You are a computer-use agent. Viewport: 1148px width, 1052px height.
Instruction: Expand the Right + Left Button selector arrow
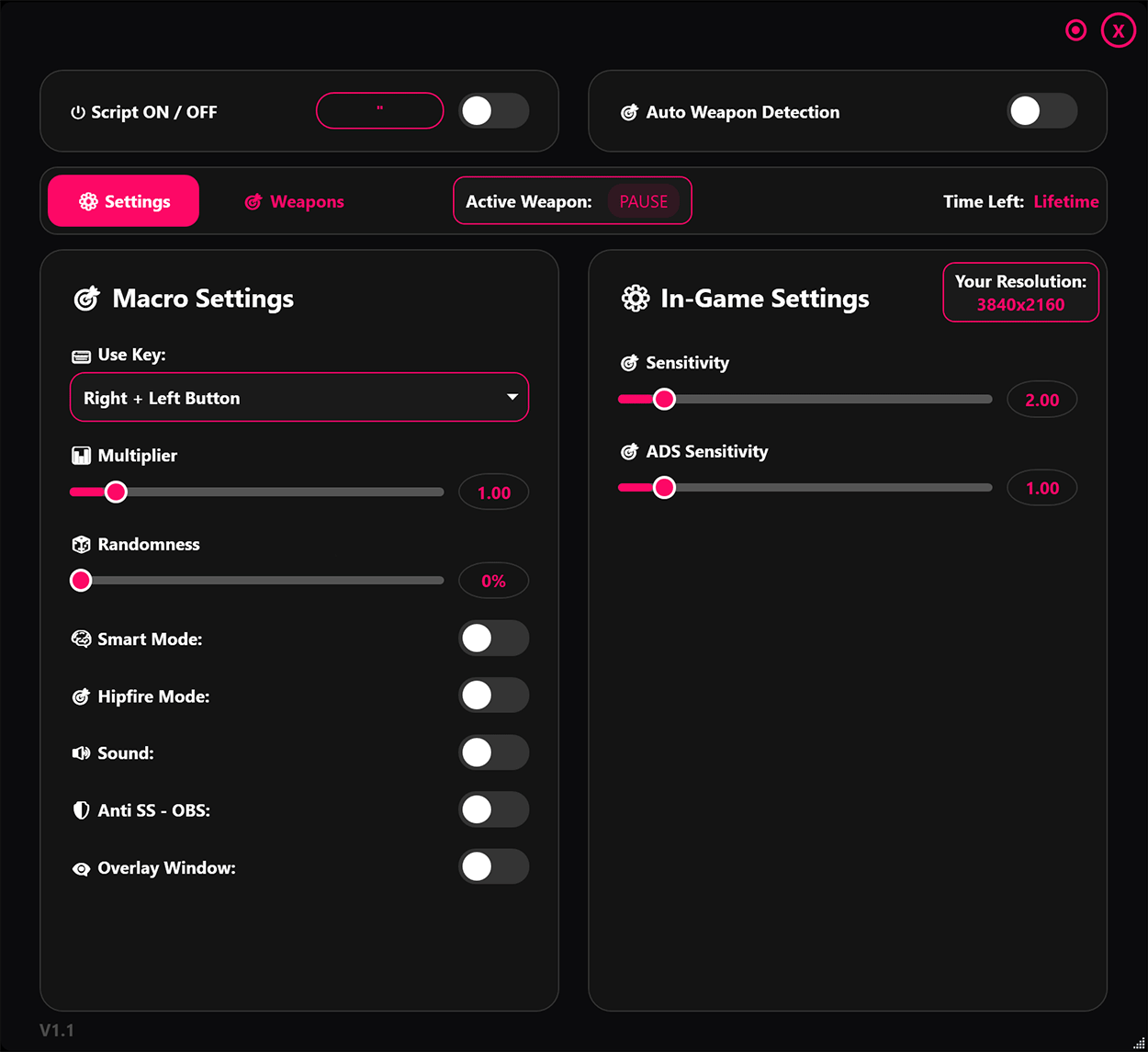[x=512, y=397]
